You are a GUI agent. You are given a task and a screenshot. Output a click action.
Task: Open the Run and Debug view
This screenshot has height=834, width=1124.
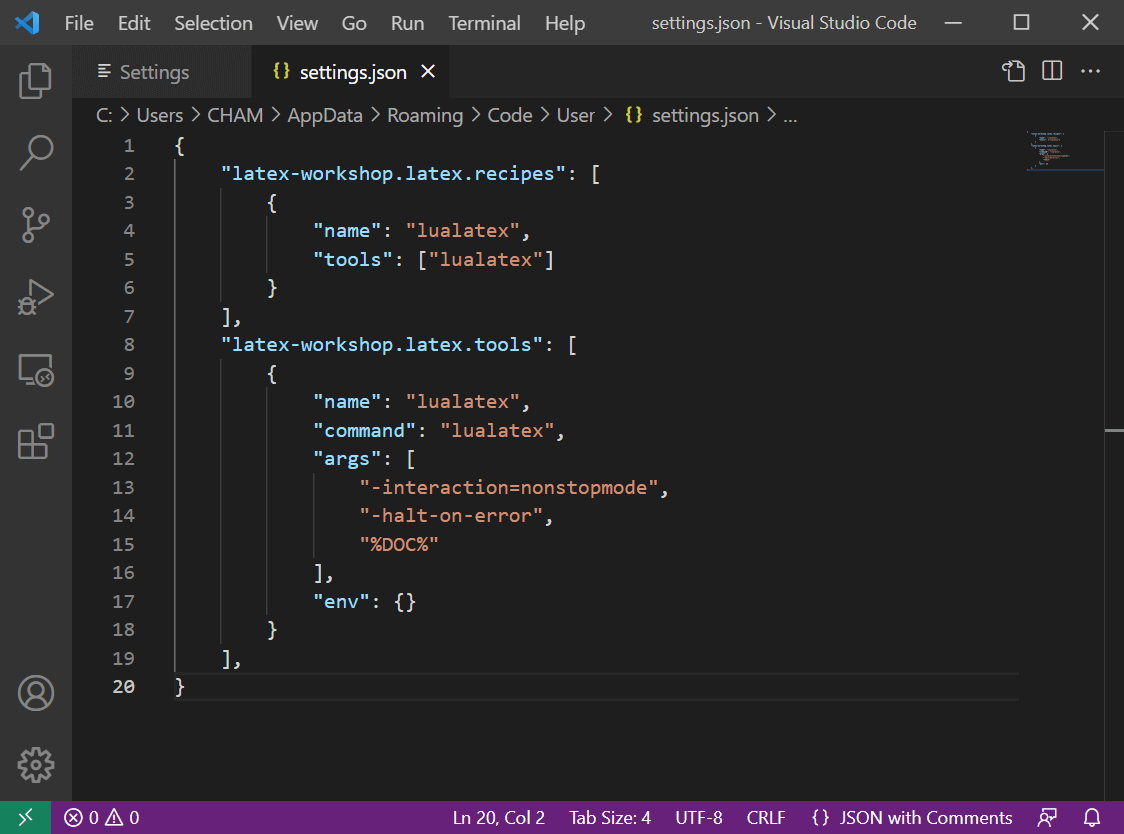36,297
